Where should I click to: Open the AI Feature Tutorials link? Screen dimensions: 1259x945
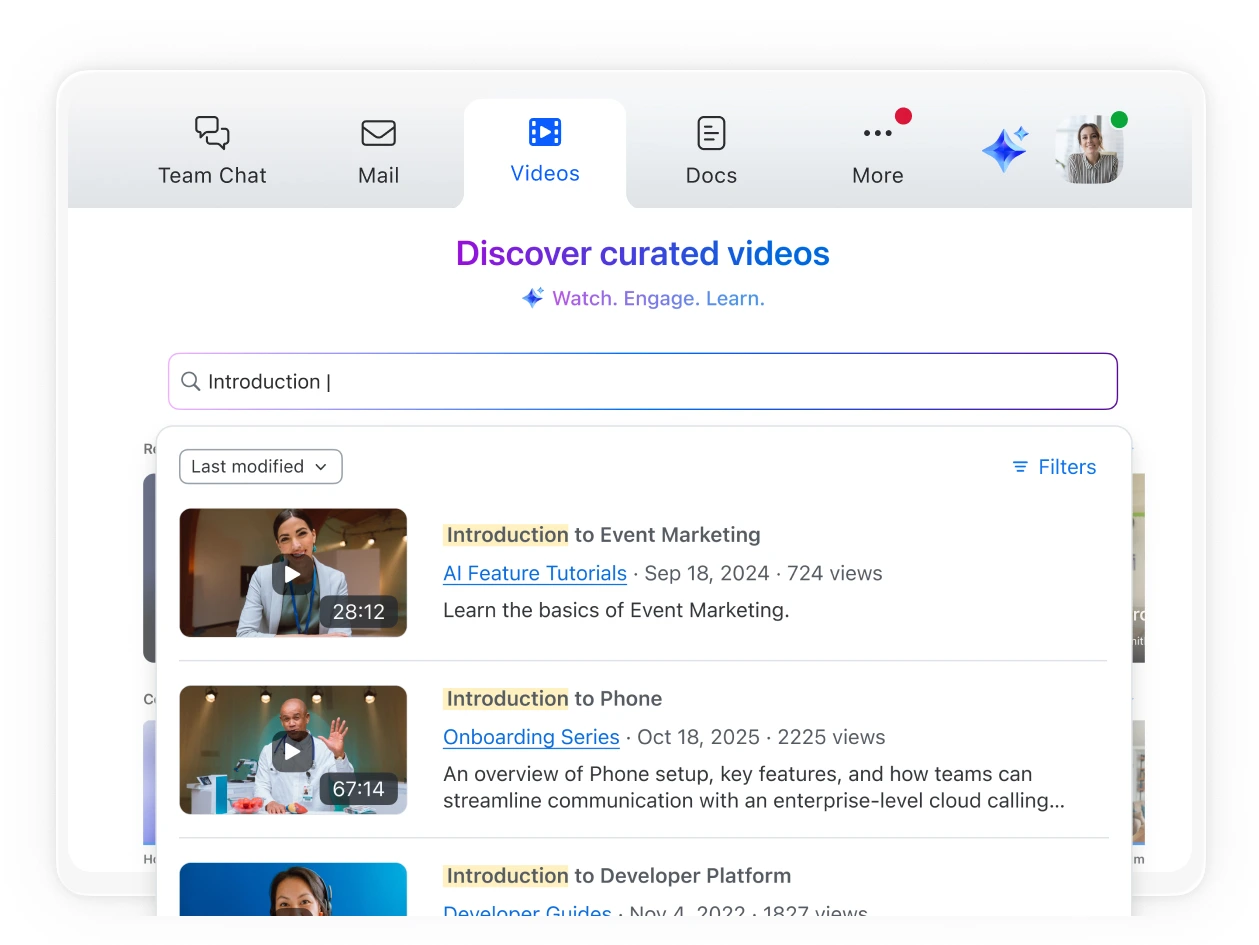[535, 573]
